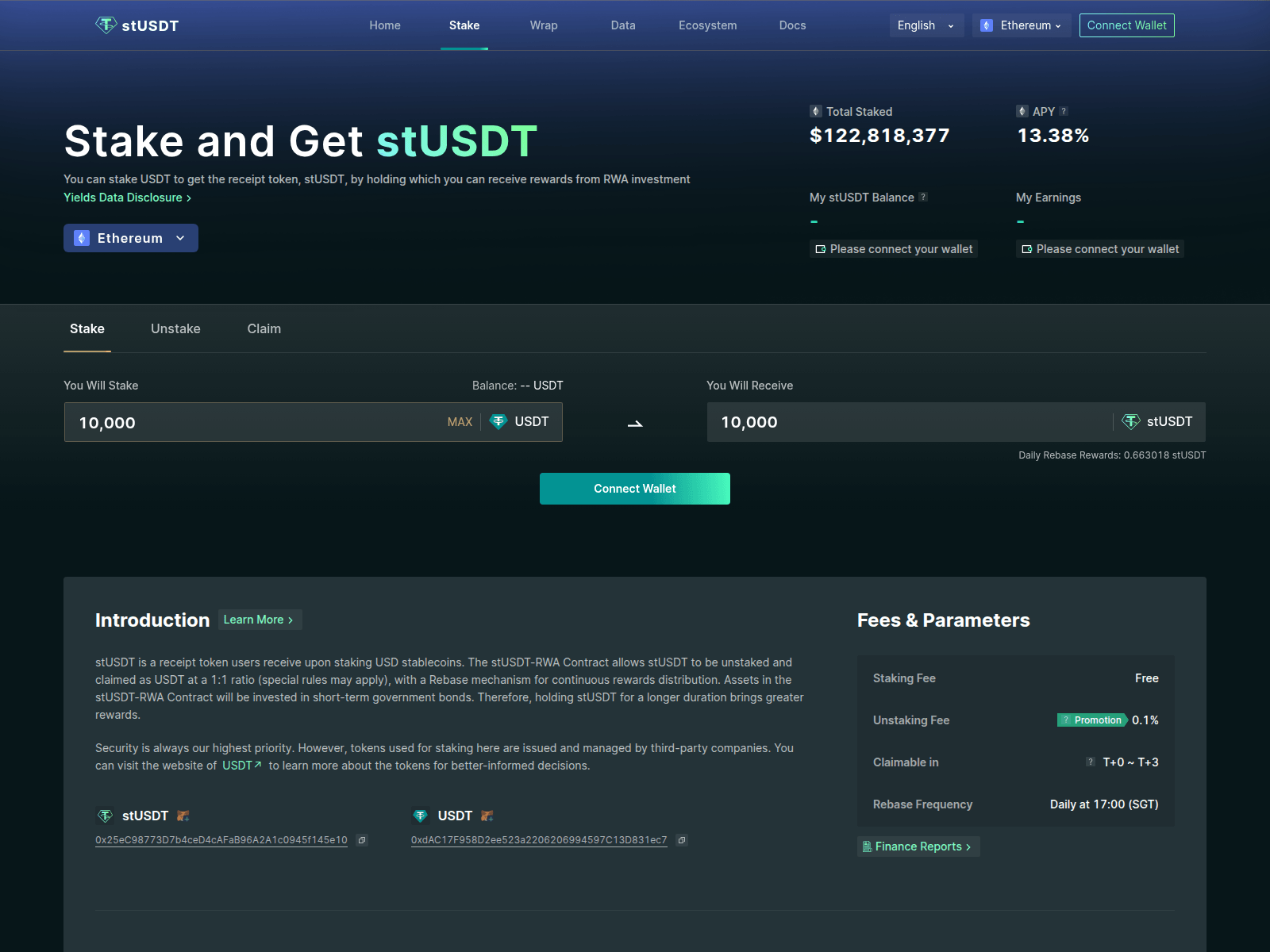Click connect wallet prompt under My Earnings

pos(1099,249)
